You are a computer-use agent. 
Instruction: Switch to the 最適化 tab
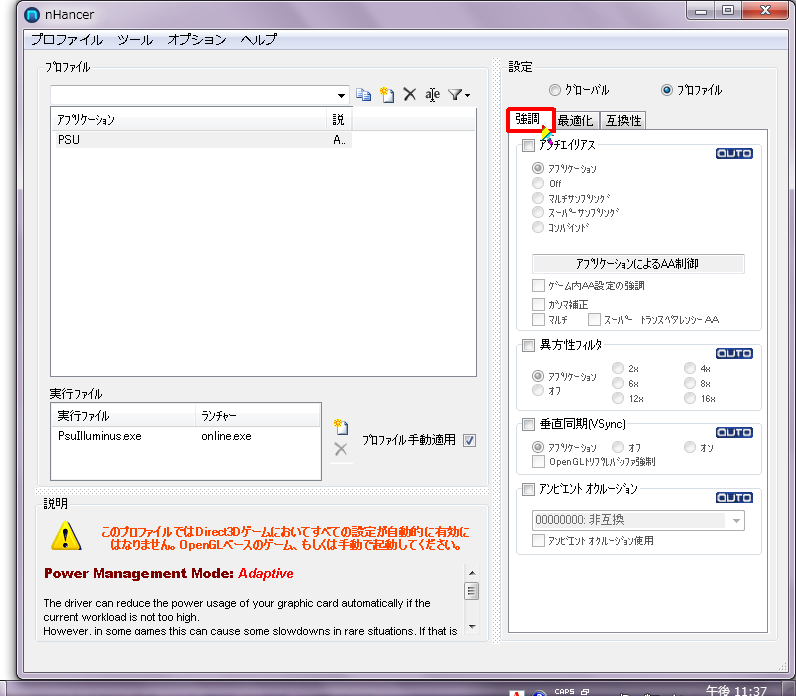click(x=575, y=121)
